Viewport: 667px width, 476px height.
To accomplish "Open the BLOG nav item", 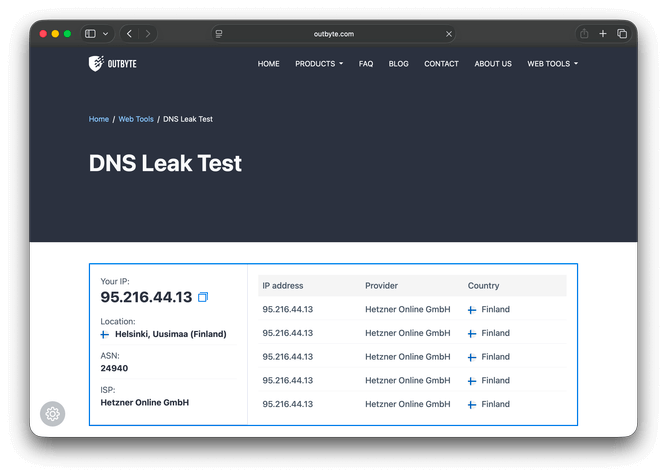I will click(x=399, y=64).
